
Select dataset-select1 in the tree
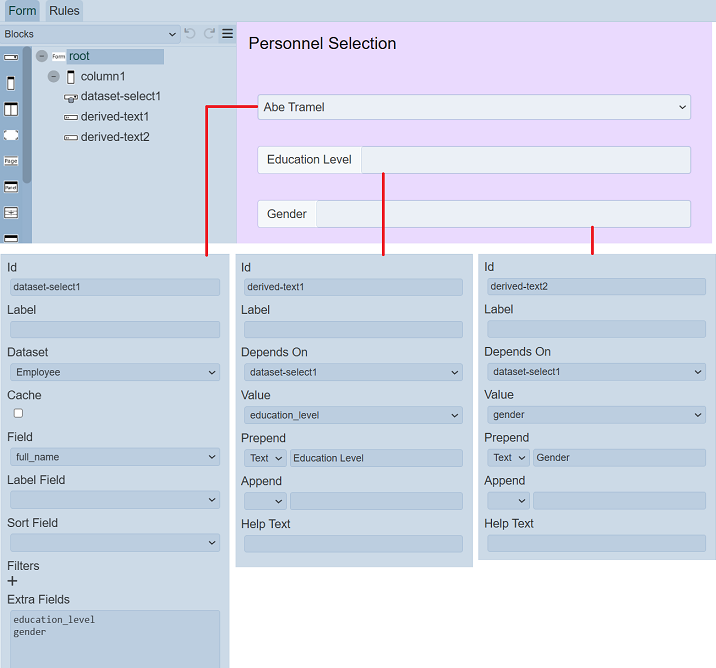tap(120, 97)
